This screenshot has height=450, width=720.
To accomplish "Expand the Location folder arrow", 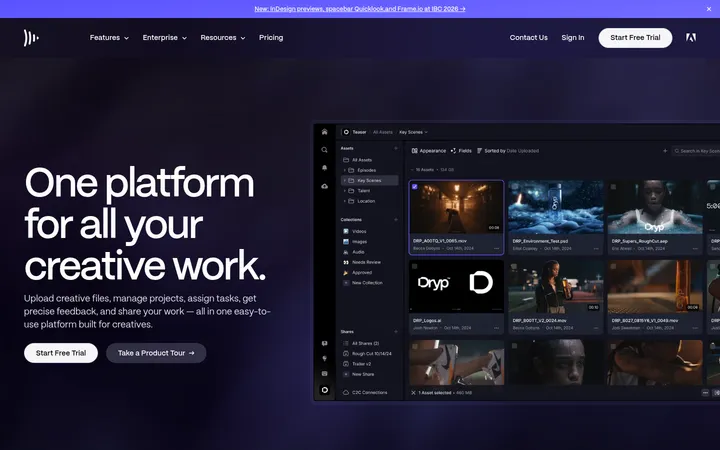I will 345,201.
